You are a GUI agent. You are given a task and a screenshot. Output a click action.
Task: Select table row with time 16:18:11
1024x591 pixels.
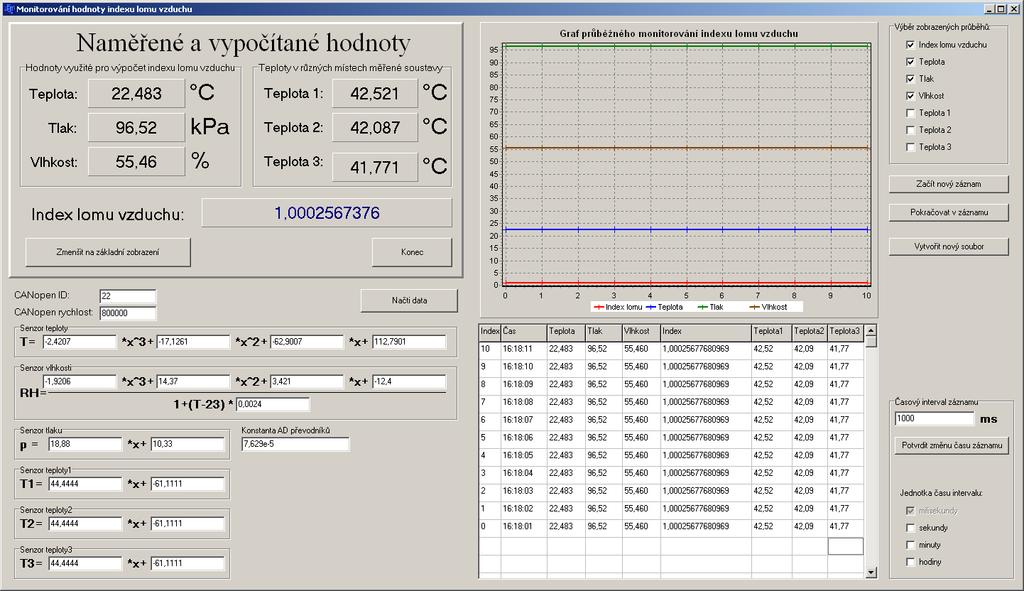(x=671, y=349)
